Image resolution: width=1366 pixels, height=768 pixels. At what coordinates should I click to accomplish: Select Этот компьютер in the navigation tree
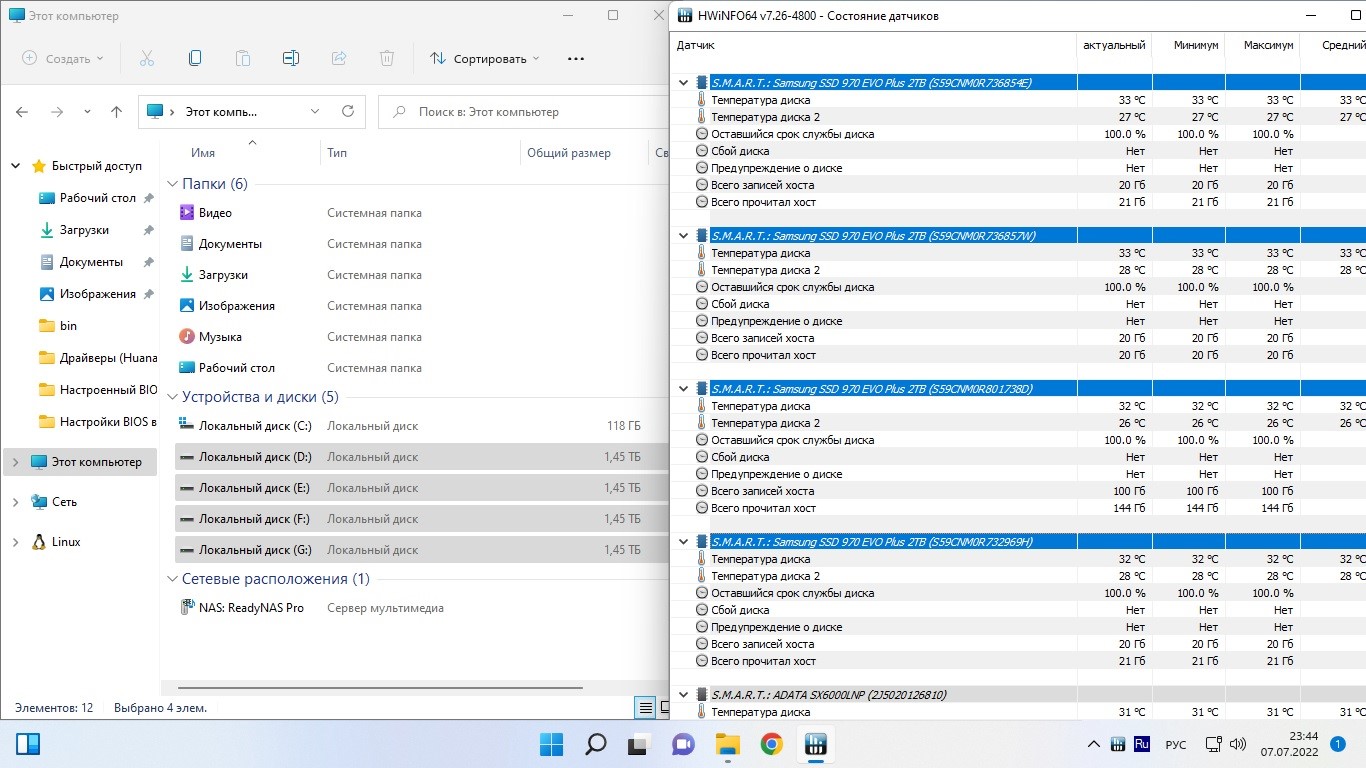point(81,462)
